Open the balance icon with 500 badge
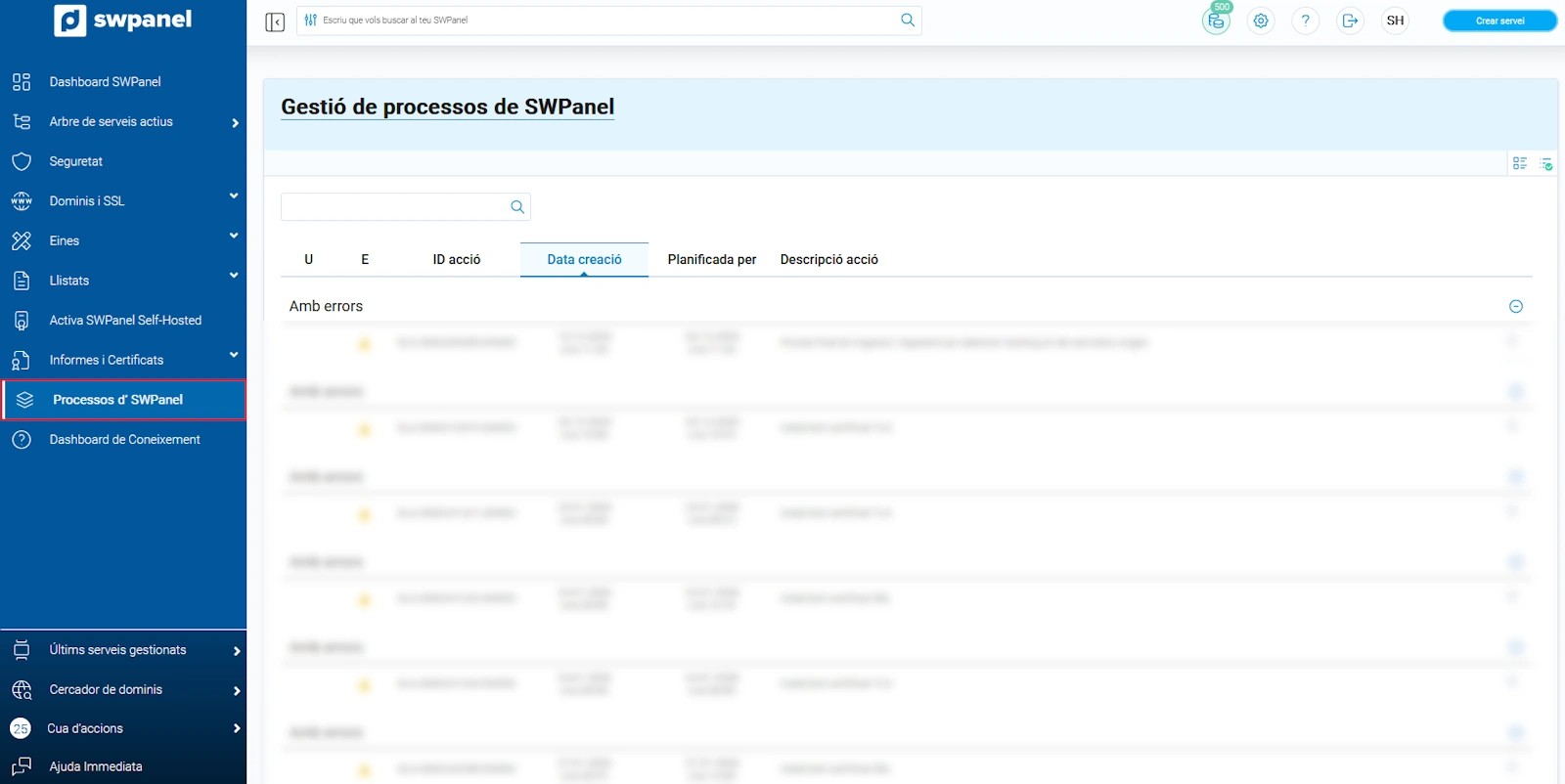1565x784 pixels. (1216, 21)
